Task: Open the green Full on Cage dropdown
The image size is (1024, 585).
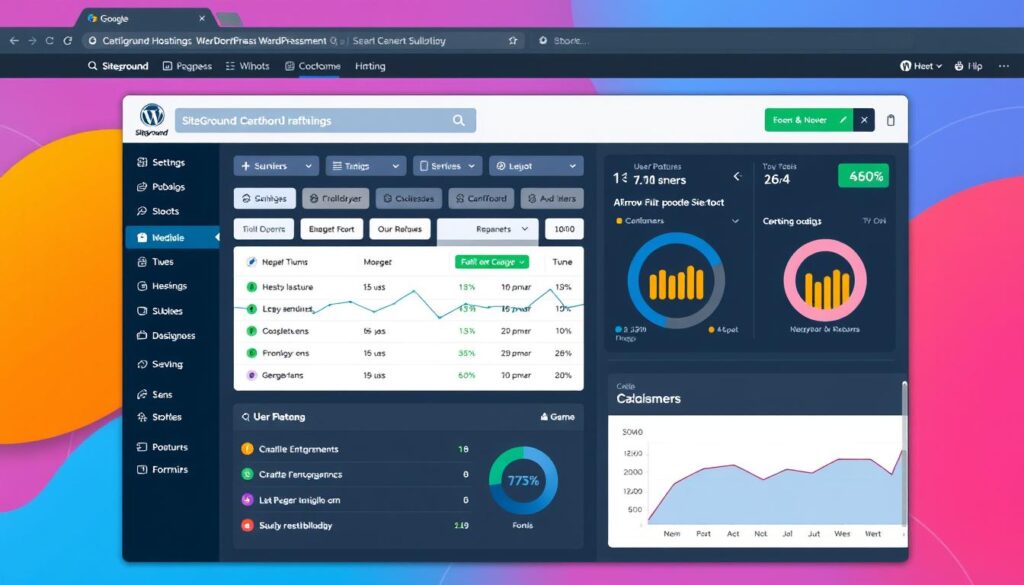Action: click(x=492, y=261)
